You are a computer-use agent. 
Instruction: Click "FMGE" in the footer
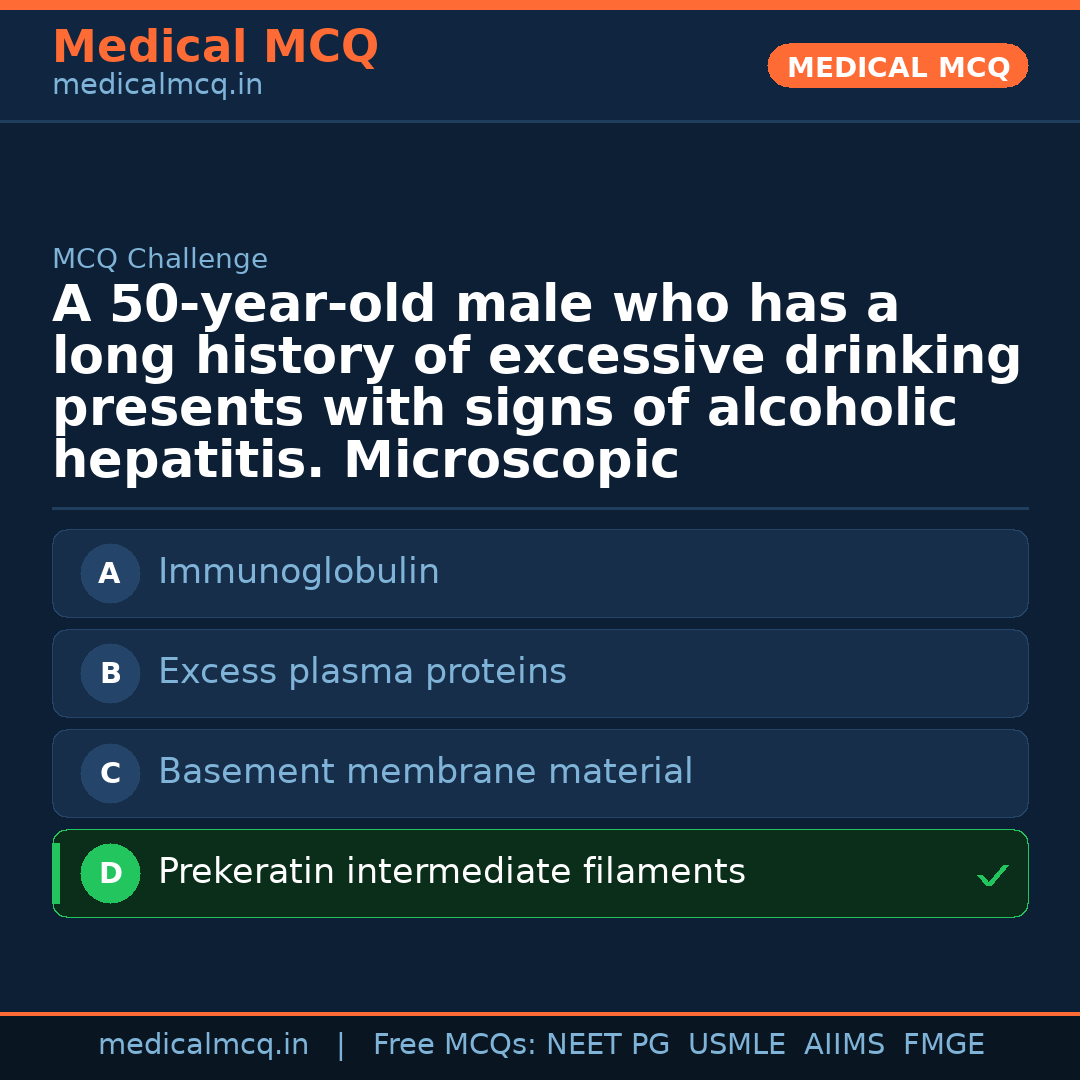[943, 1045]
